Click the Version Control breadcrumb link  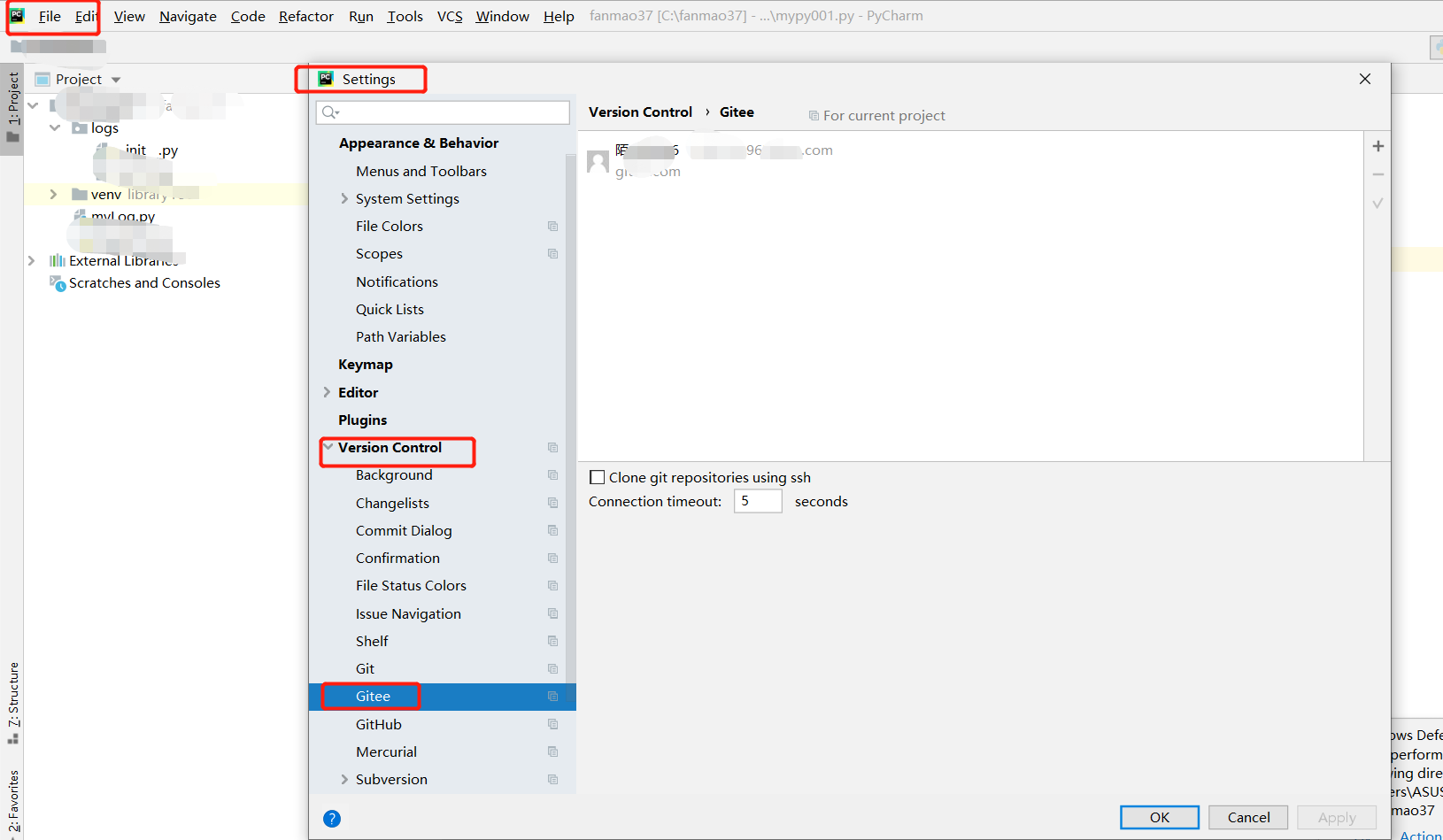tap(640, 112)
